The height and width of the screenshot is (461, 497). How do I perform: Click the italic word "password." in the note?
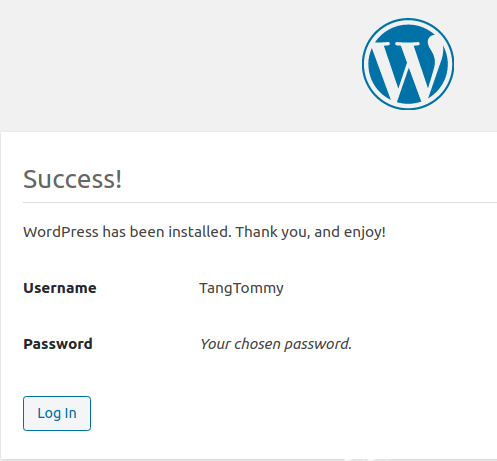318,345
